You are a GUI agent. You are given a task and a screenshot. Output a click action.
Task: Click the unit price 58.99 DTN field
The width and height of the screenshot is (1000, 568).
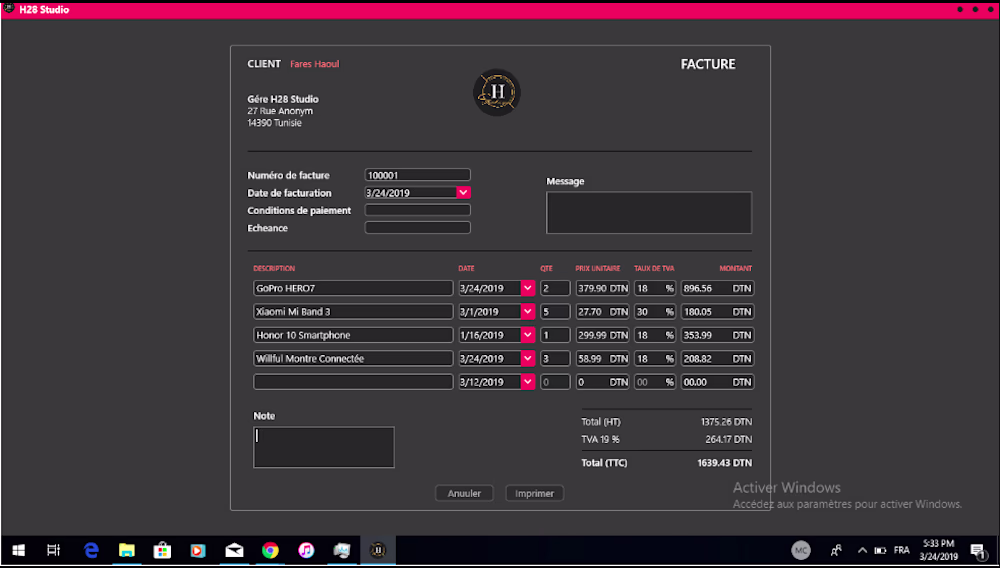[x=603, y=358]
